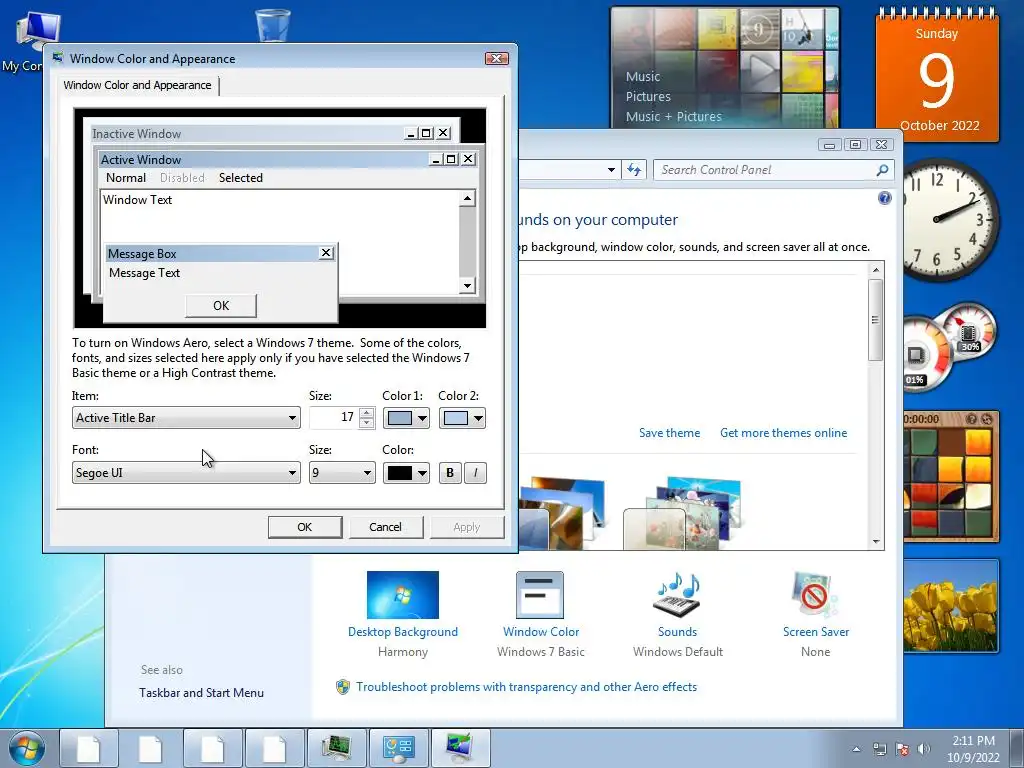Open the Sounds keyboard icon
The height and width of the screenshot is (768, 1024).
[677, 594]
